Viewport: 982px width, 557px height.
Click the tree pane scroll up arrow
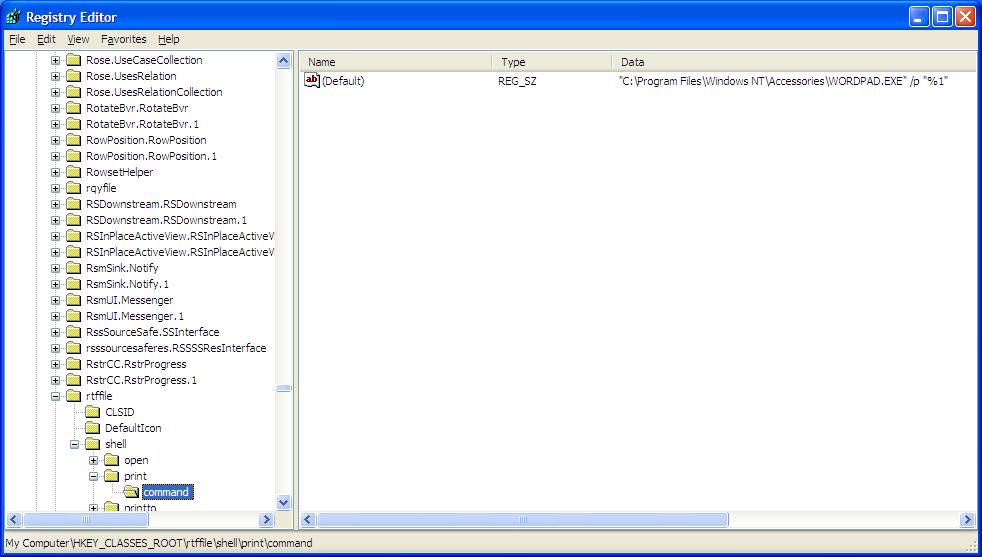[x=283, y=61]
